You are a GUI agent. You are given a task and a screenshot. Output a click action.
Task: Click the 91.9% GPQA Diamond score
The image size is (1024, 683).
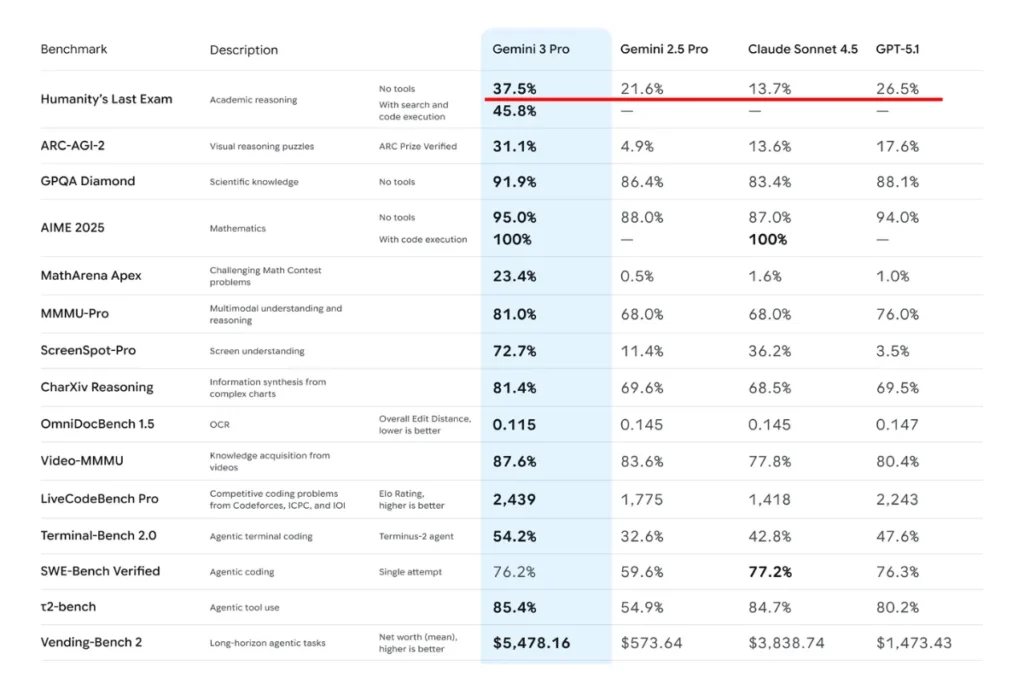point(514,182)
